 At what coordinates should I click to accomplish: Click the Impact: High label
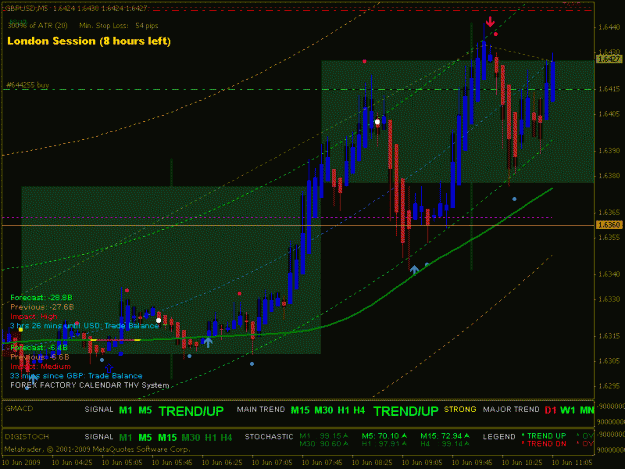click(x=34, y=317)
